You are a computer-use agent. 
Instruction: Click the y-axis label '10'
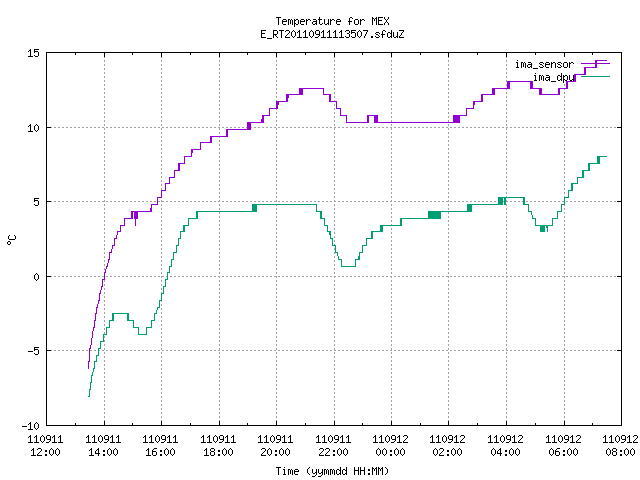[x=33, y=128]
